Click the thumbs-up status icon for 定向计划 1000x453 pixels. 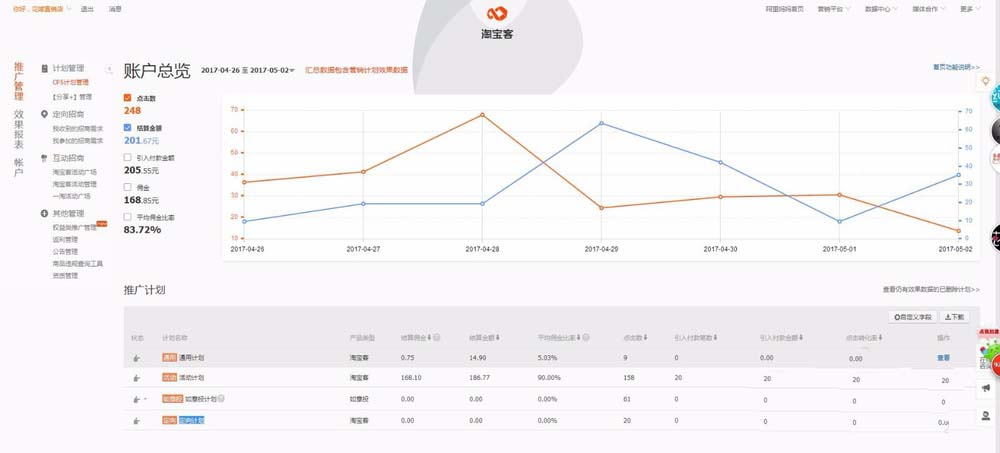point(136,421)
